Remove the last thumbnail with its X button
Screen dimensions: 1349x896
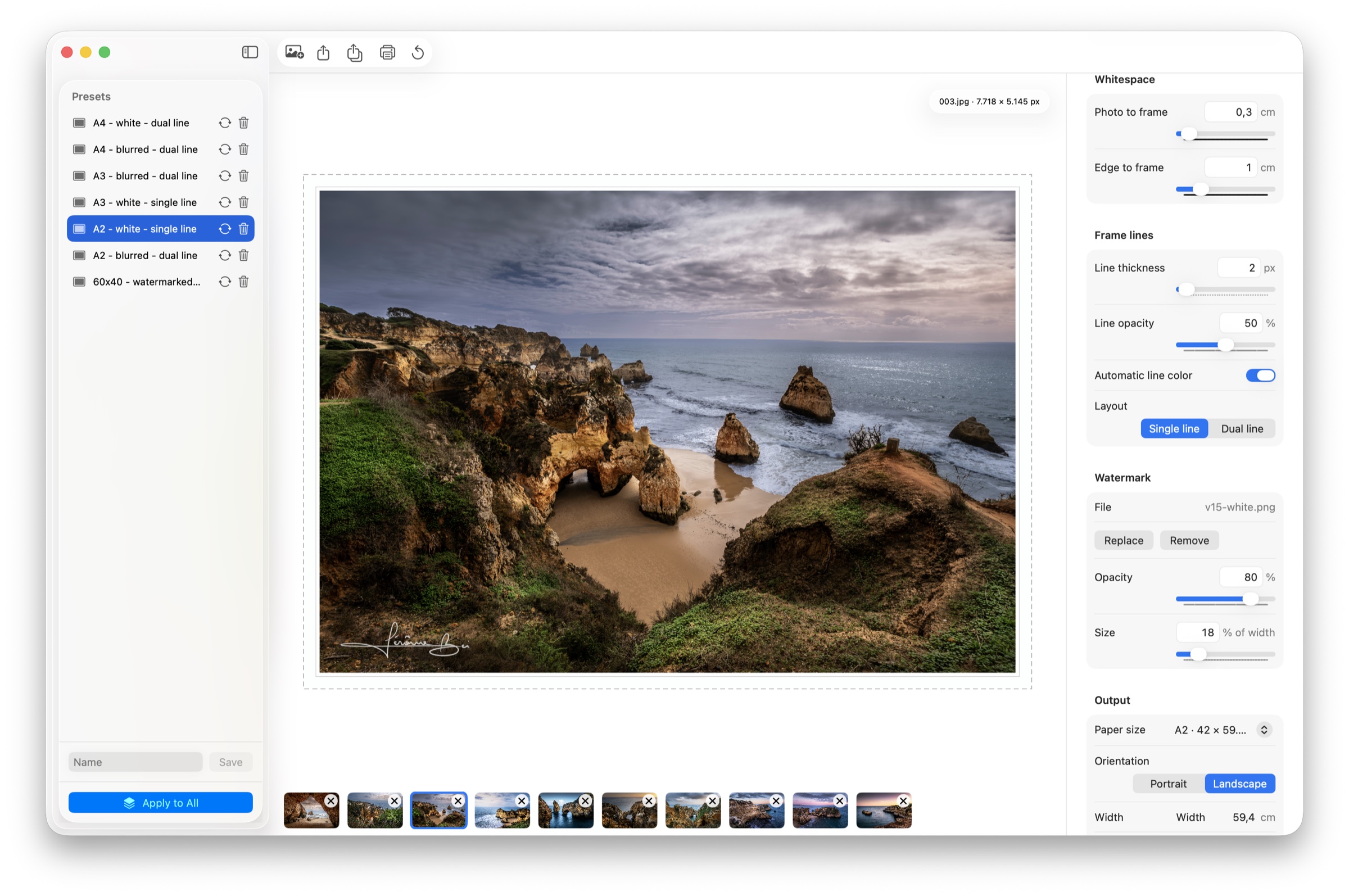coord(903,801)
